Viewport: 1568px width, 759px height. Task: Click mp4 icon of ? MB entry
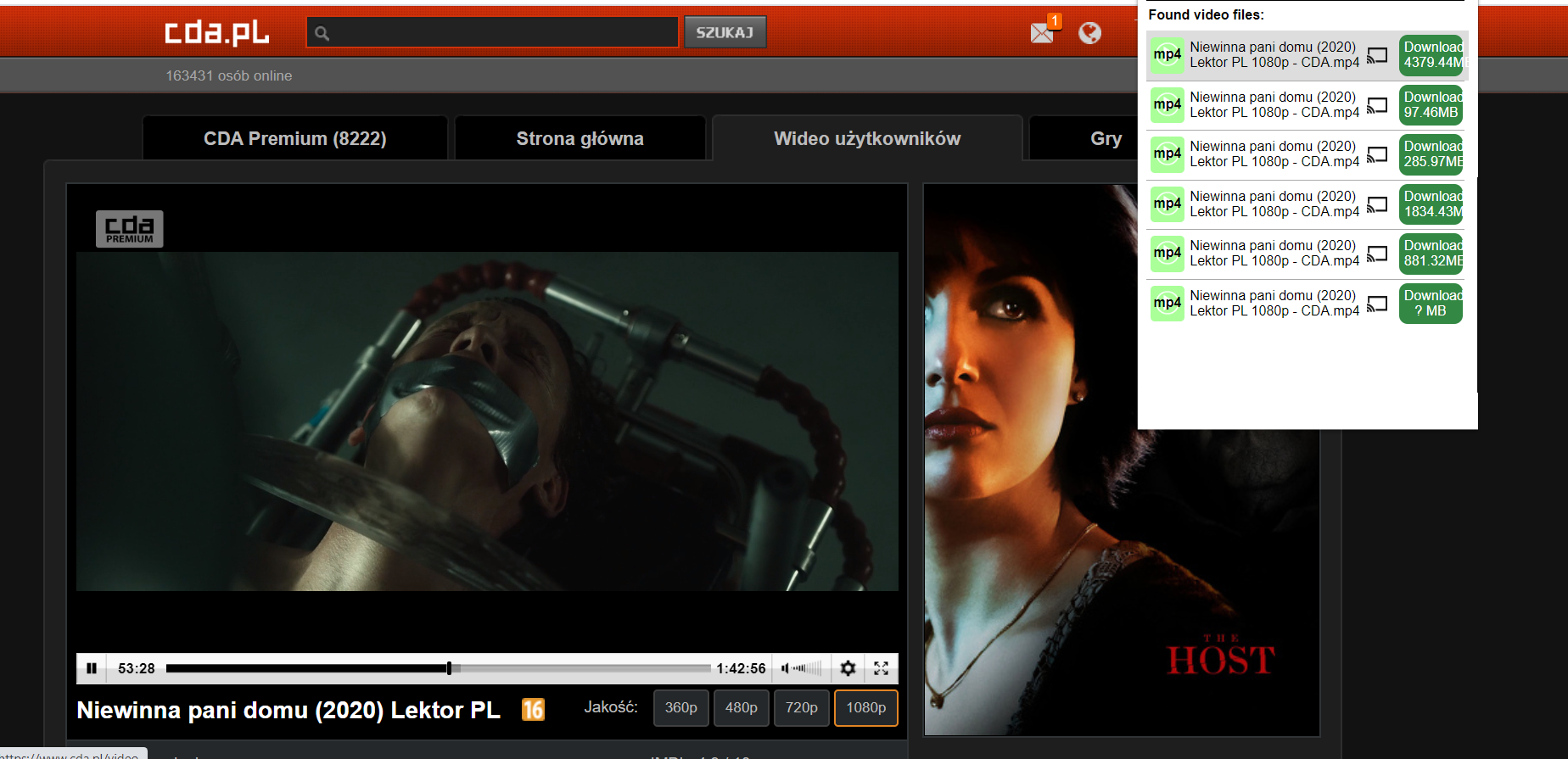tap(1168, 303)
